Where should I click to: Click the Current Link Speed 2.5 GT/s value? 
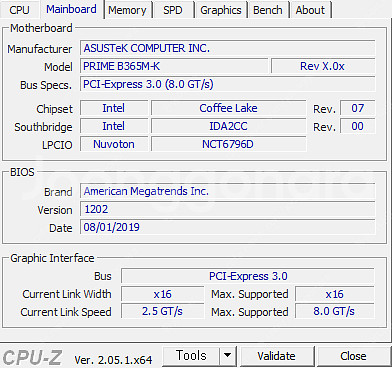click(162, 312)
